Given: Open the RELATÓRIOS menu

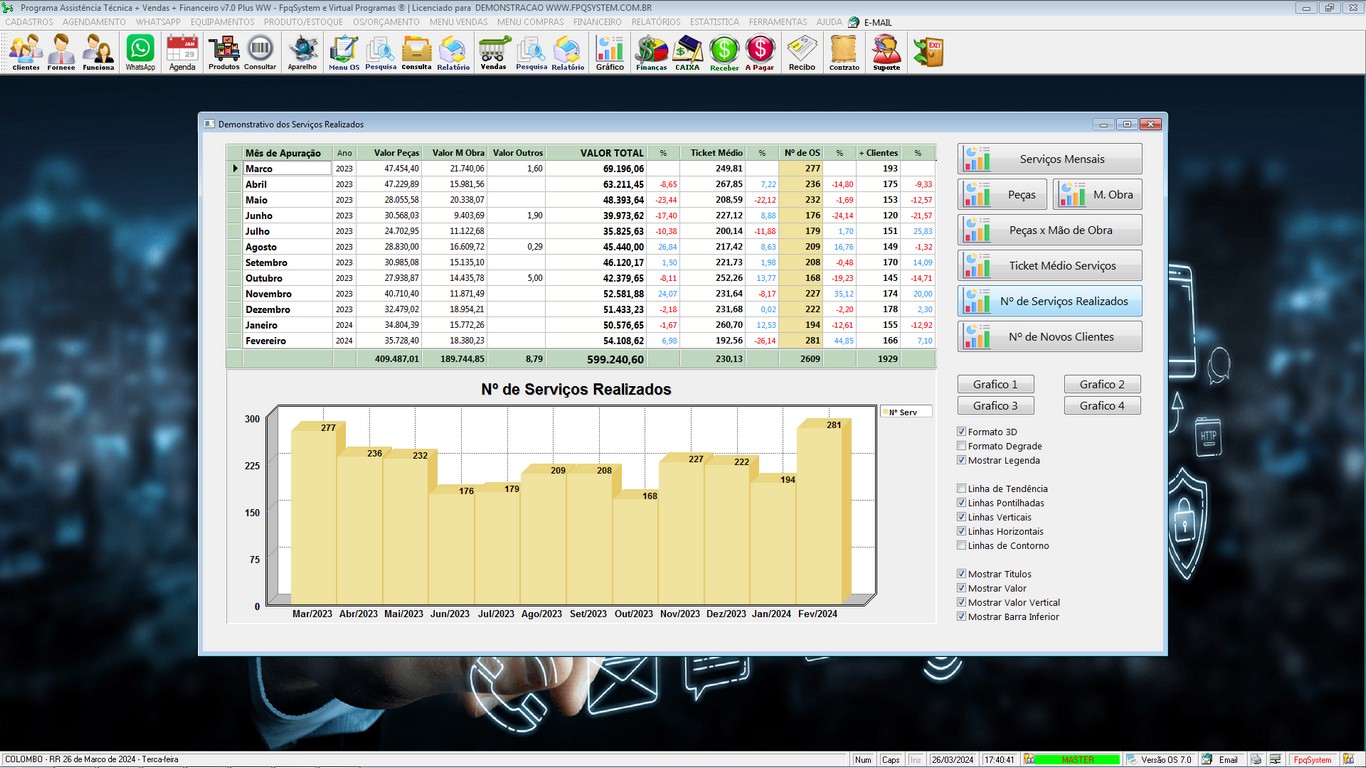Looking at the screenshot, I should click(x=656, y=22).
